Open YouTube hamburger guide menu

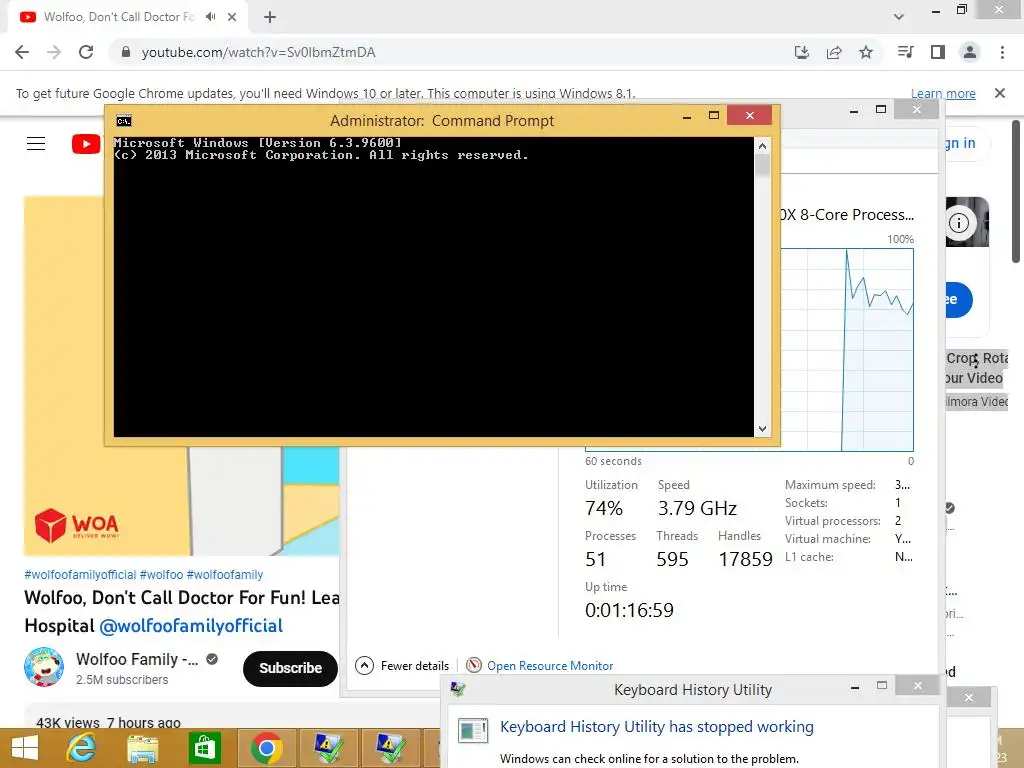[36, 144]
